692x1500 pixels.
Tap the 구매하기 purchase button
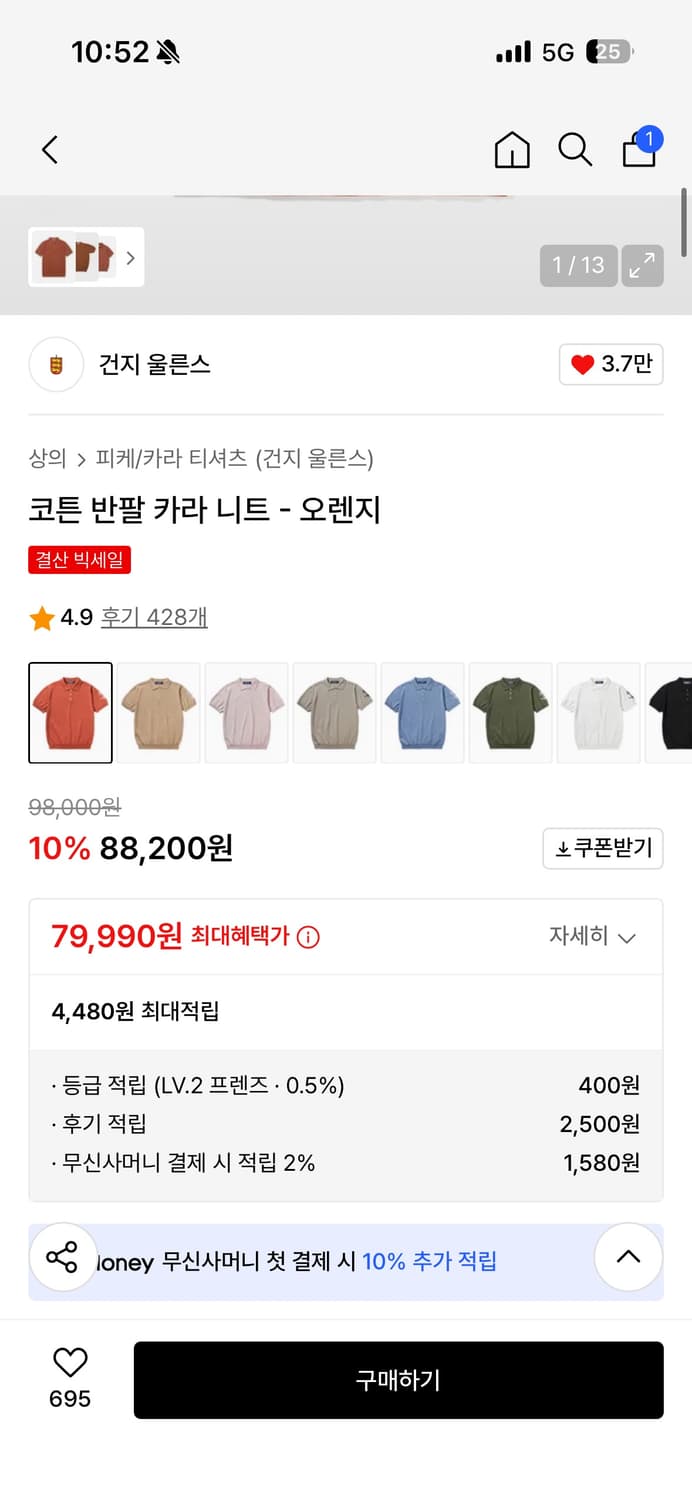point(398,1380)
